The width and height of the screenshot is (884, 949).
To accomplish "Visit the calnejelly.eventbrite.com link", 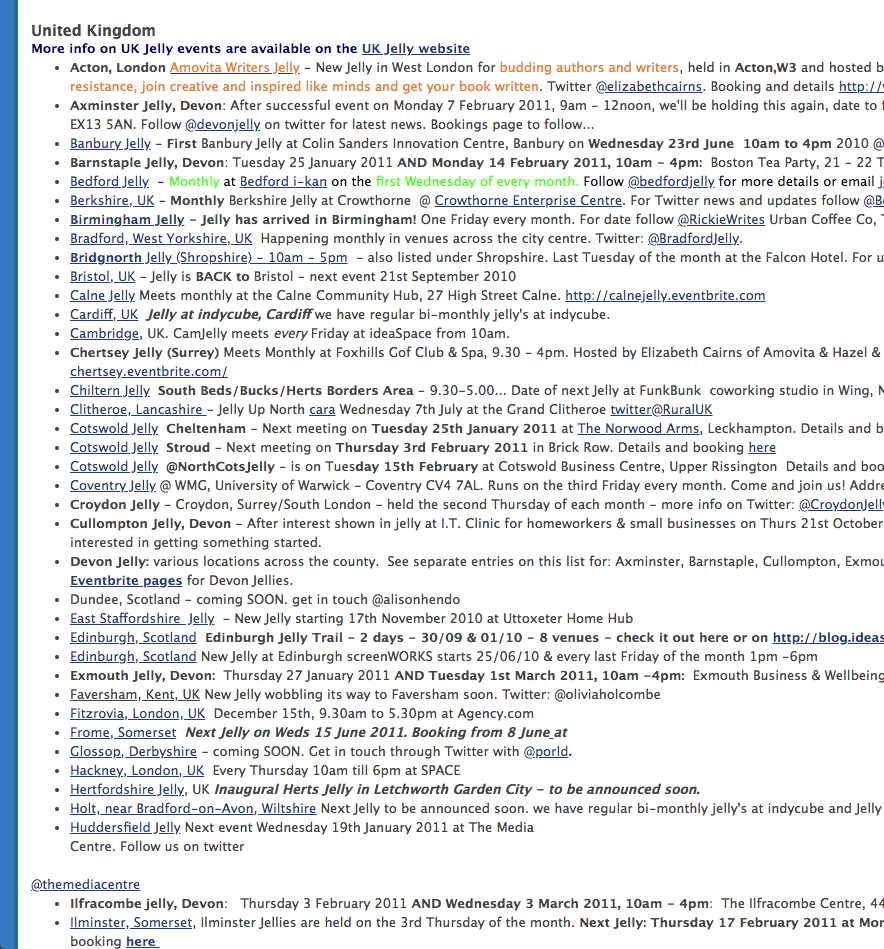I will (x=665, y=295).
